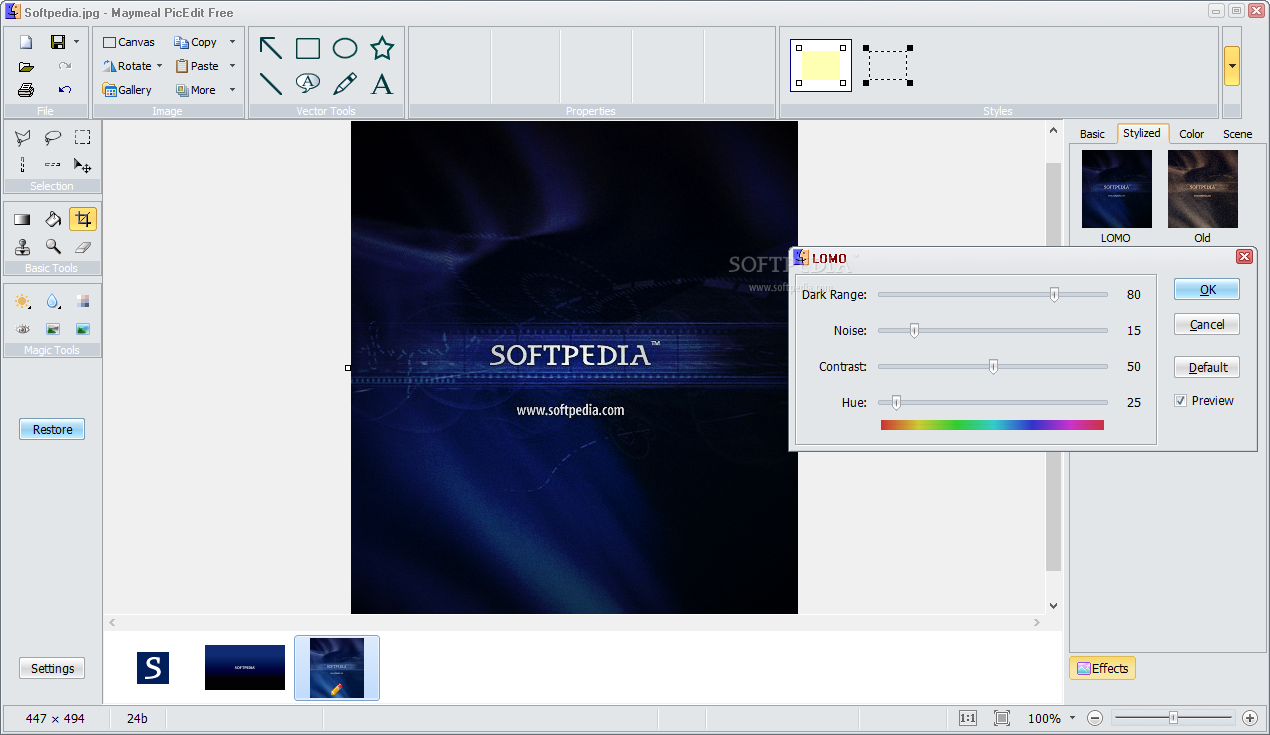This screenshot has width=1270, height=735.
Task: Select the yellow filled rectangle style
Action: [821, 66]
